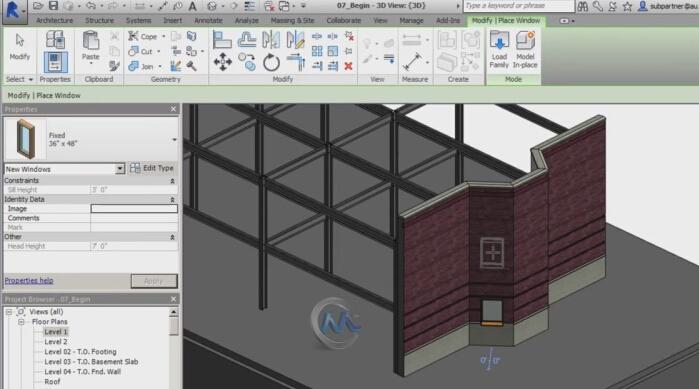This screenshot has height=389, width=699.
Task: Open the Fixed 36" x 48" type selector dropdown
Action: coord(174,139)
